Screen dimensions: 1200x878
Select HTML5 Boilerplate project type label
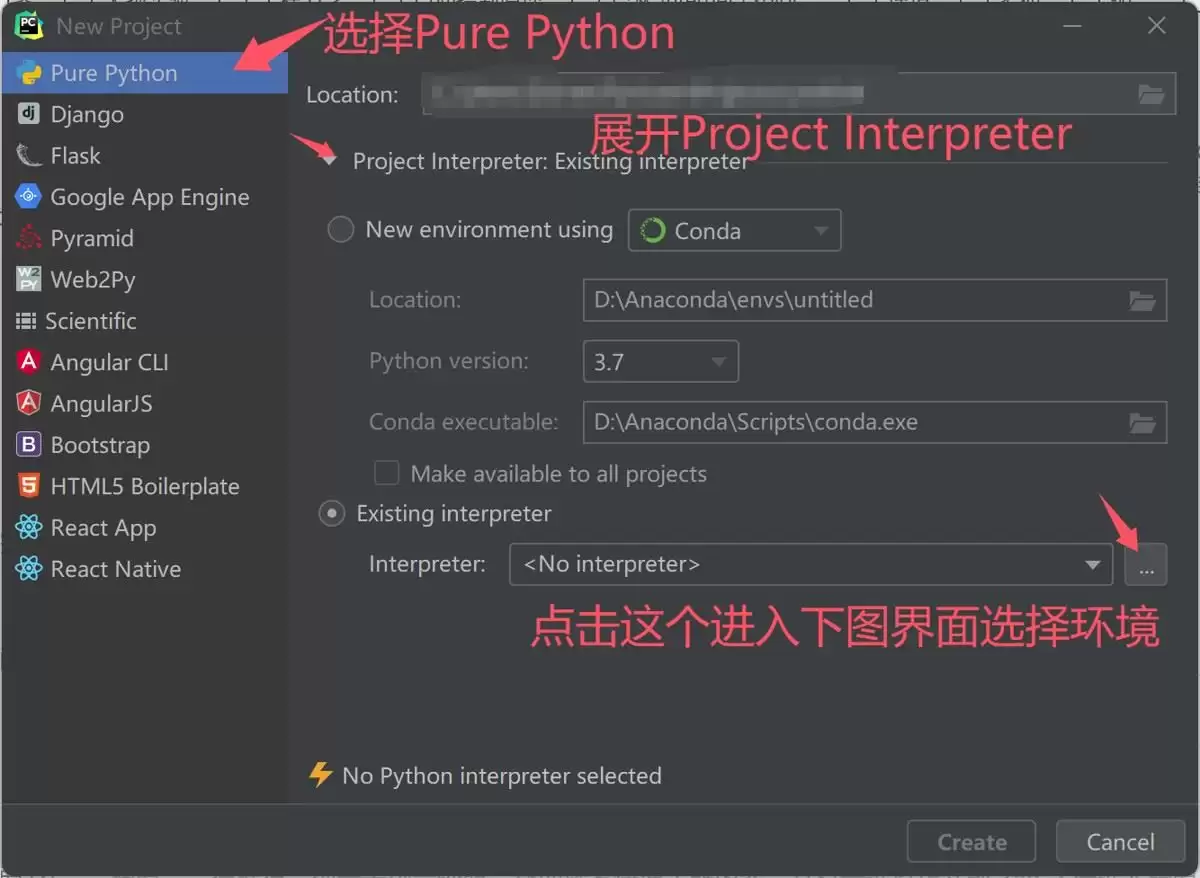click(x=145, y=486)
